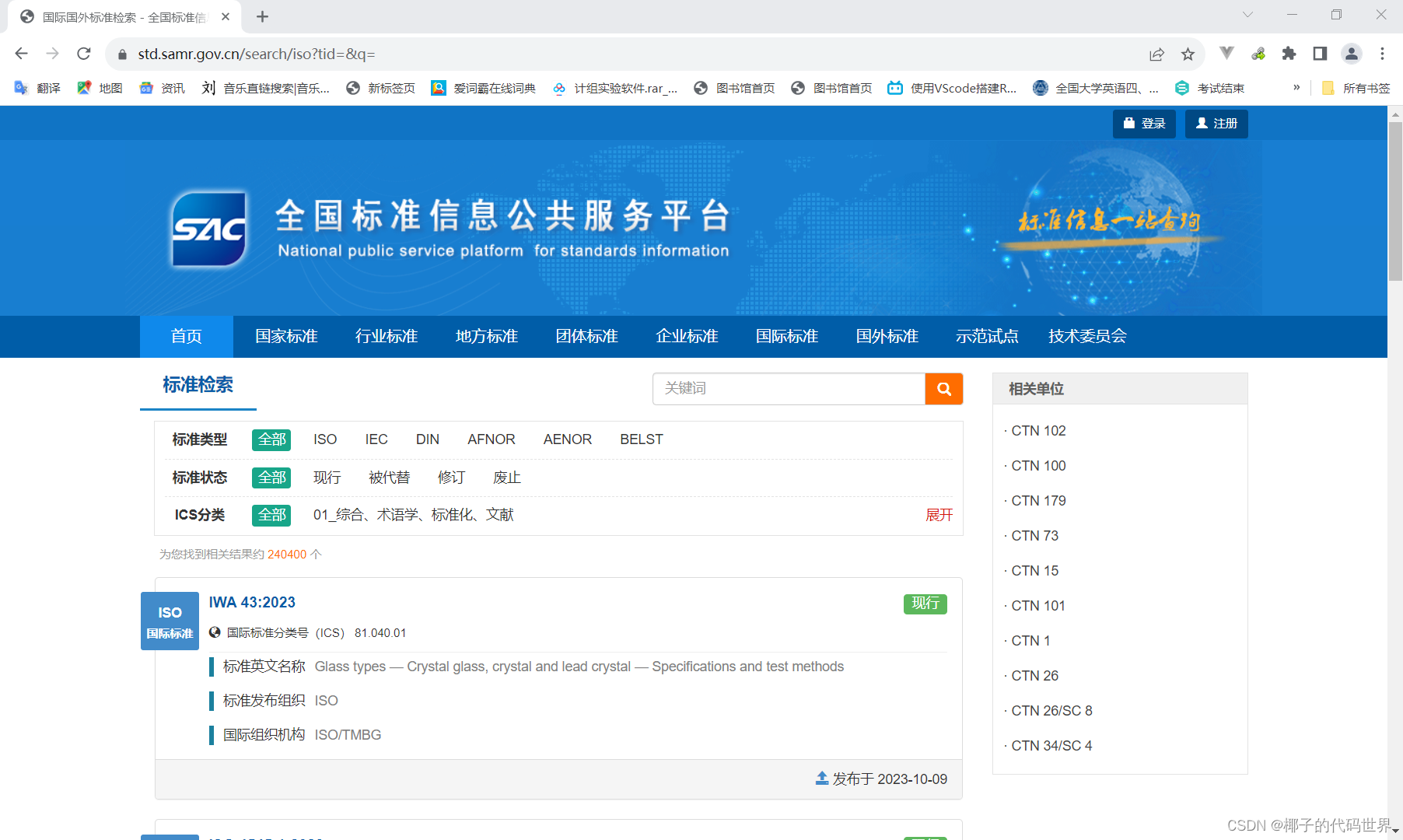Open the 团体标准 navigation item
1403x840 pixels.
[586, 336]
